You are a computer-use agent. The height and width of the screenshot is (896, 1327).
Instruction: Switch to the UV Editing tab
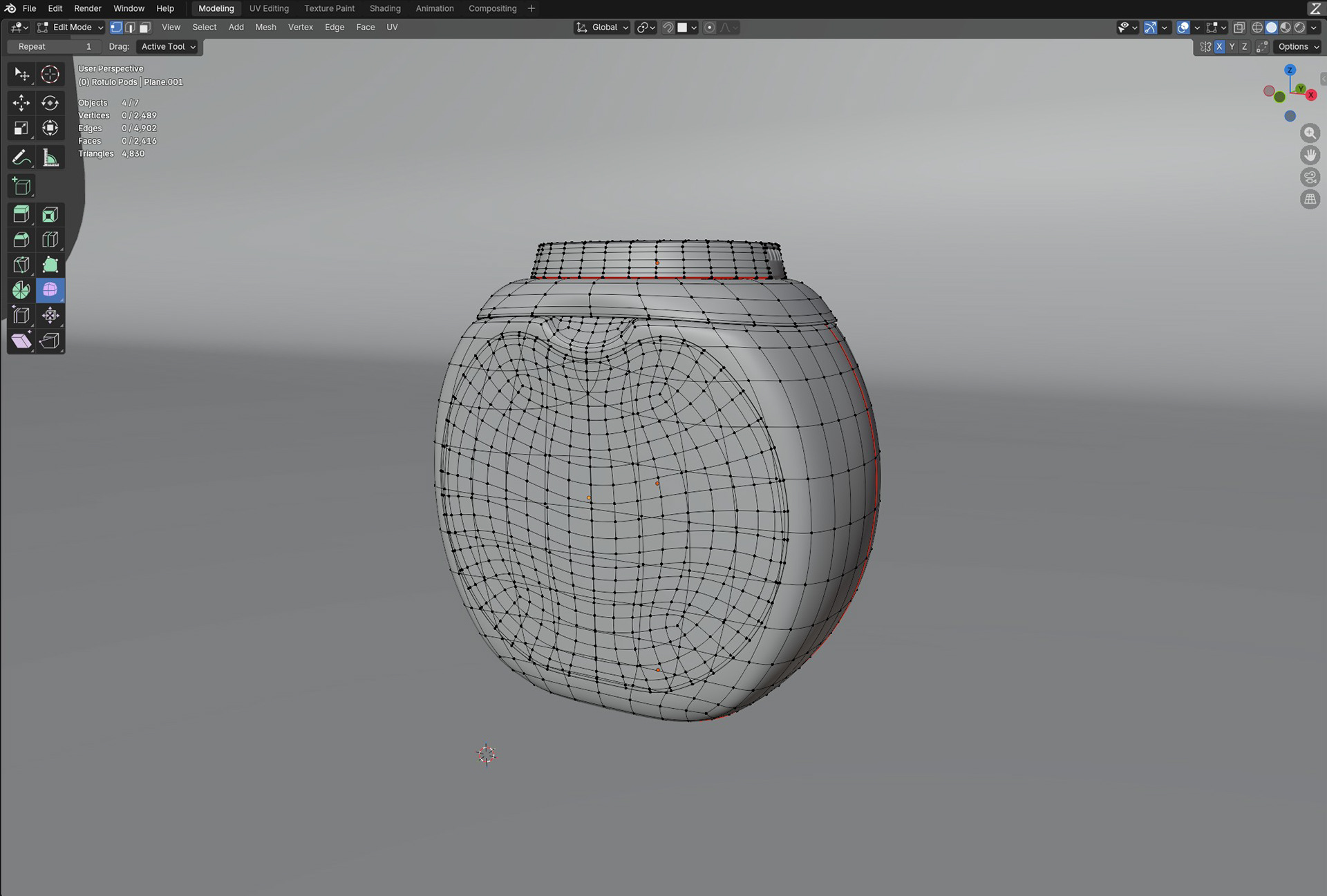[269, 8]
